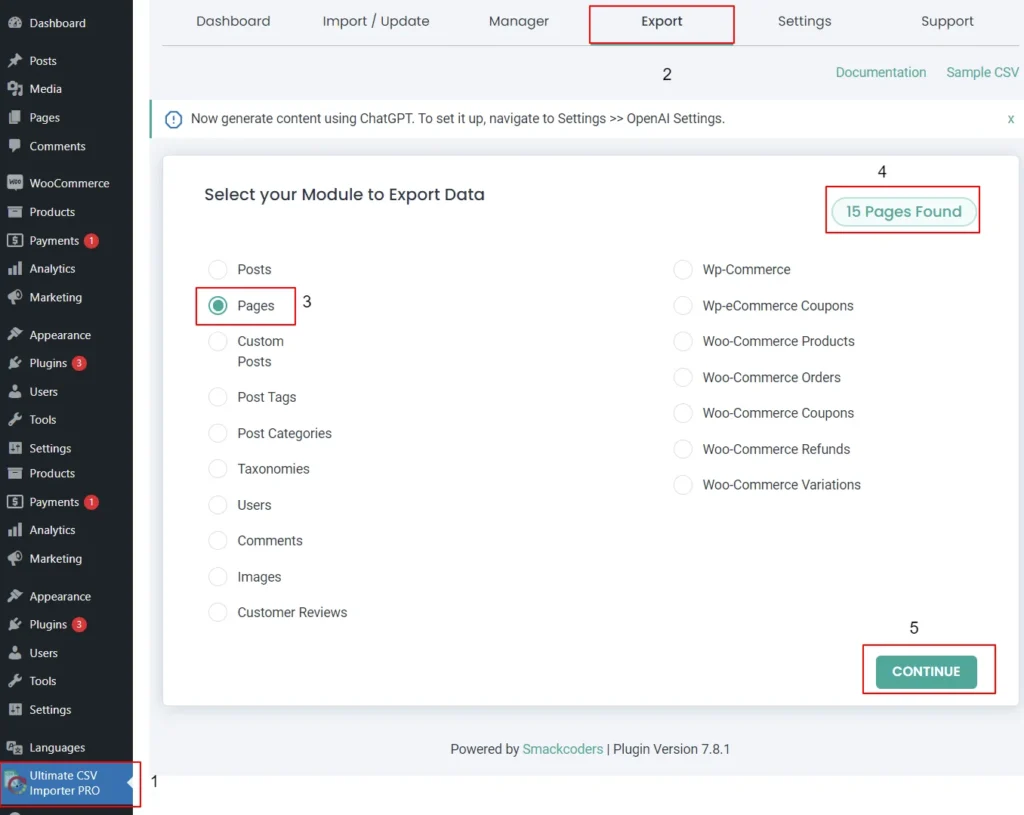Click the 'Plugin Version 7.8.1' text
Screen dimensions: 1024x815
[x=671, y=749]
